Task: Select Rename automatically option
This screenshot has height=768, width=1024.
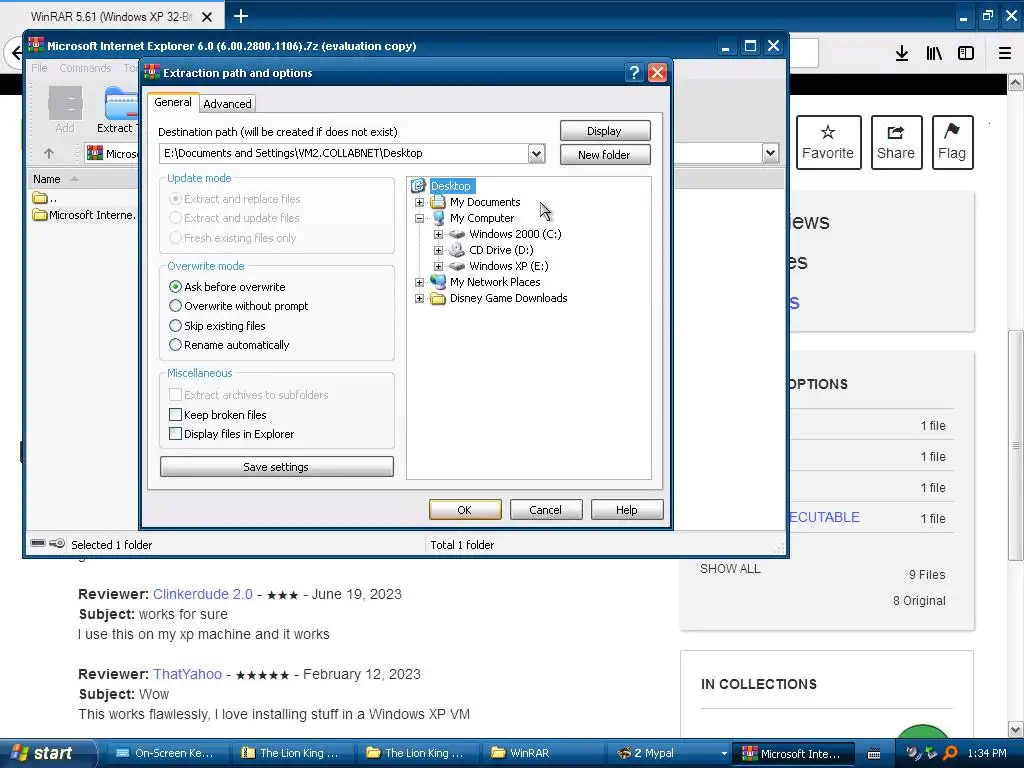Action: (229, 345)
